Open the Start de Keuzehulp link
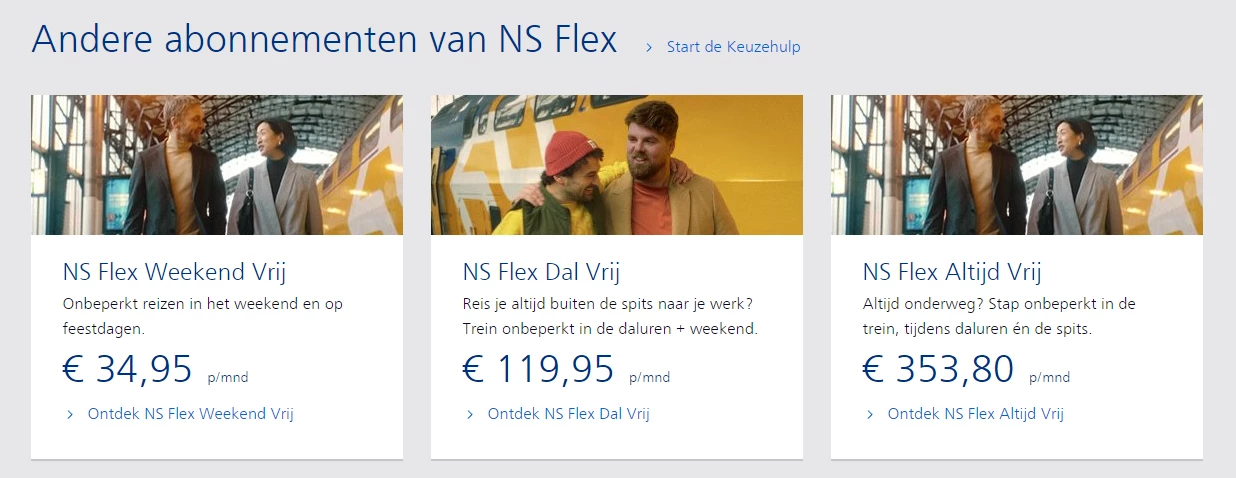This screenshot has height=478, width=1236. click(x=733, y=47)
